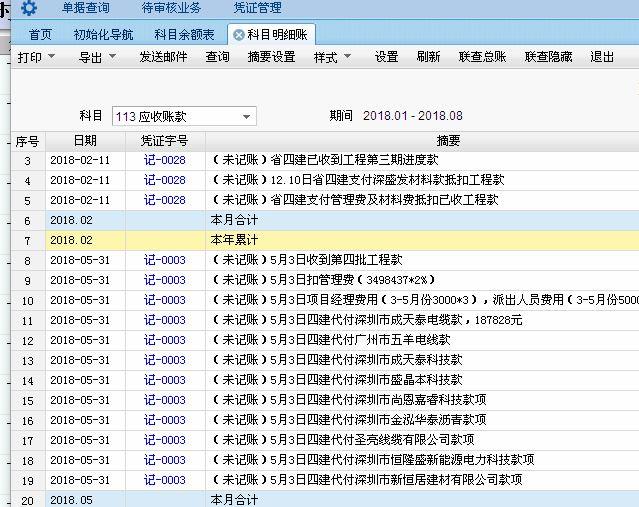The height and width of the screenshot is (507, 639).
Task: Open the 单据查询 menu
Action: tap(86, 7)
